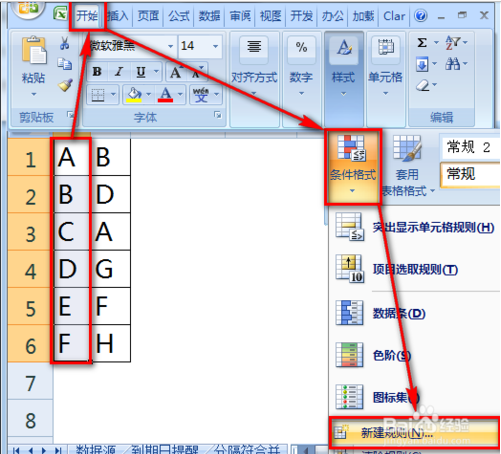Select cell containing G in column B
The width and height of the screenshot is (501, 454).
[111, 269]
